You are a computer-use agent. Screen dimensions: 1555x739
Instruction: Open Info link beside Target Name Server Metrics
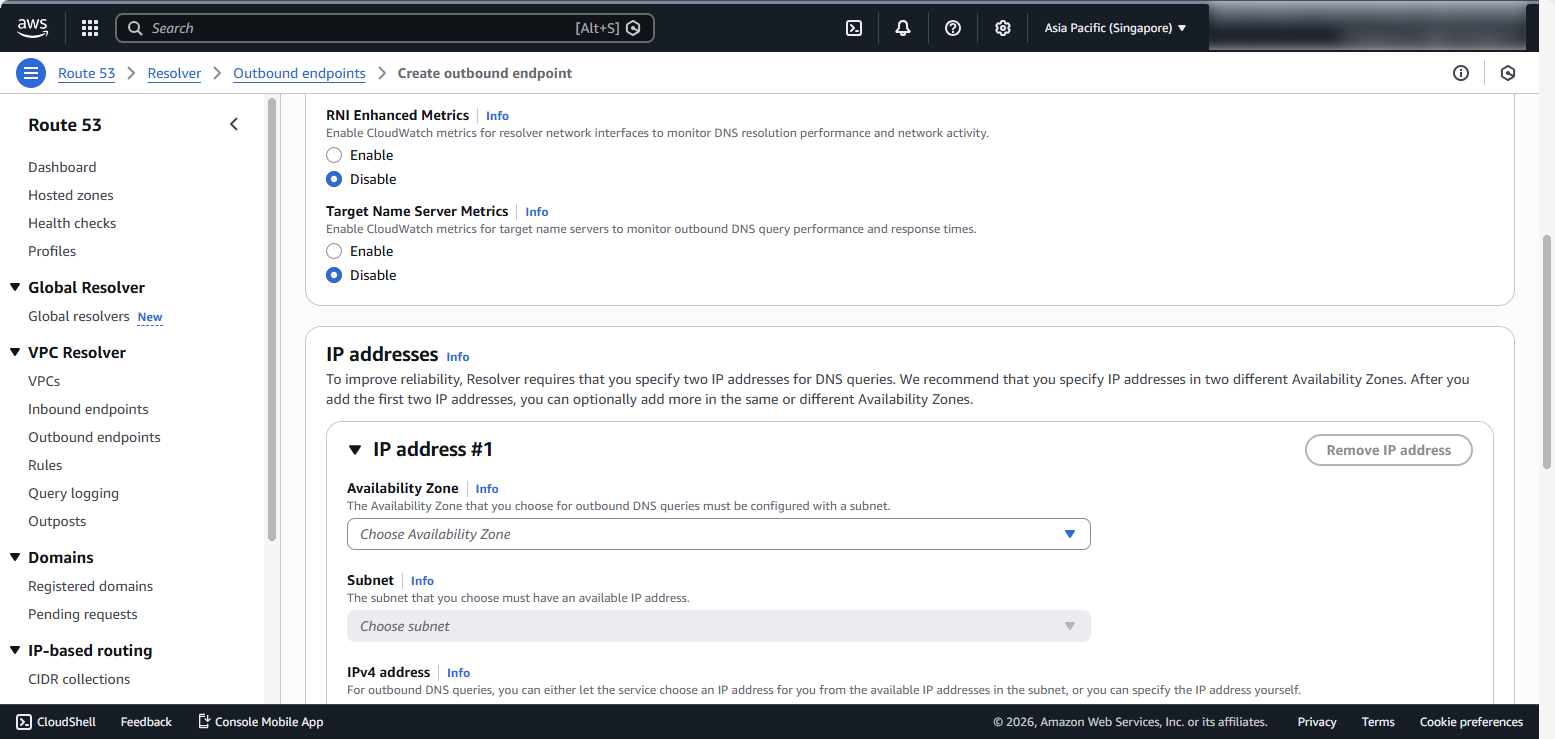pos(537,212)
